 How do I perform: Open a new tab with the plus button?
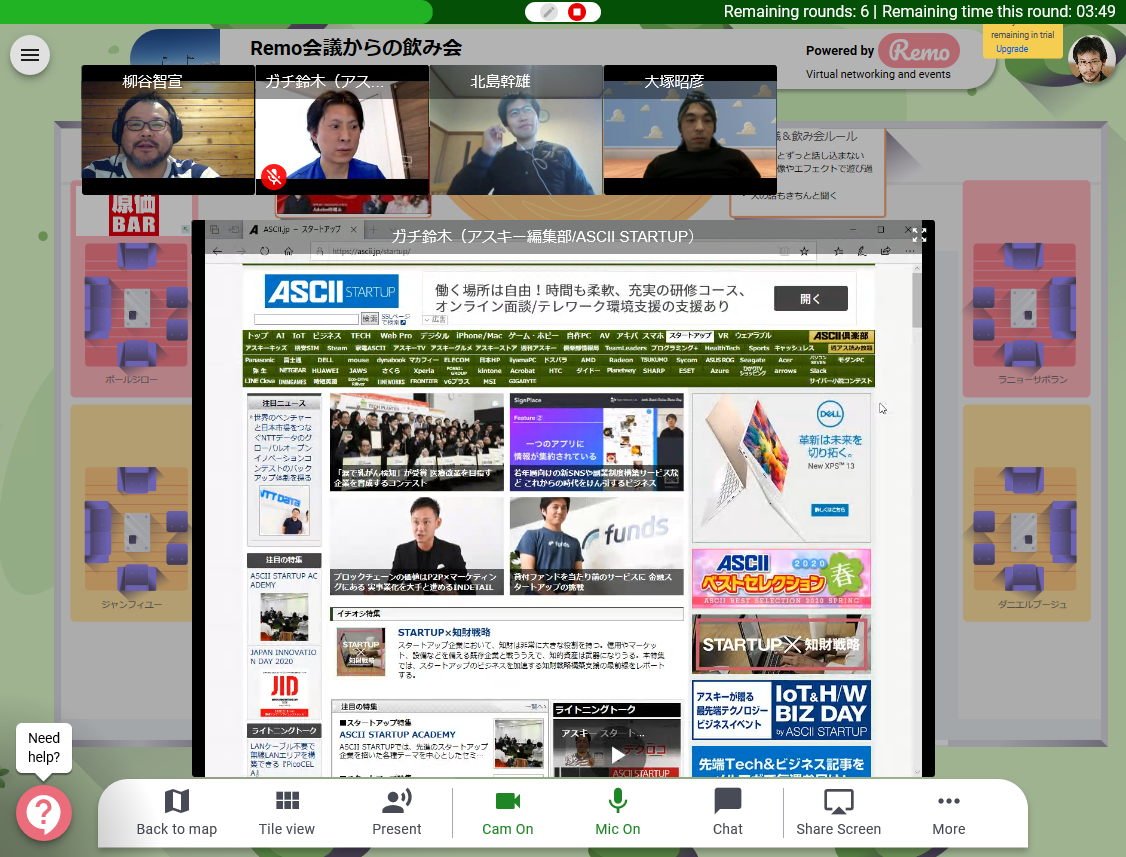(x=373, y=230)
